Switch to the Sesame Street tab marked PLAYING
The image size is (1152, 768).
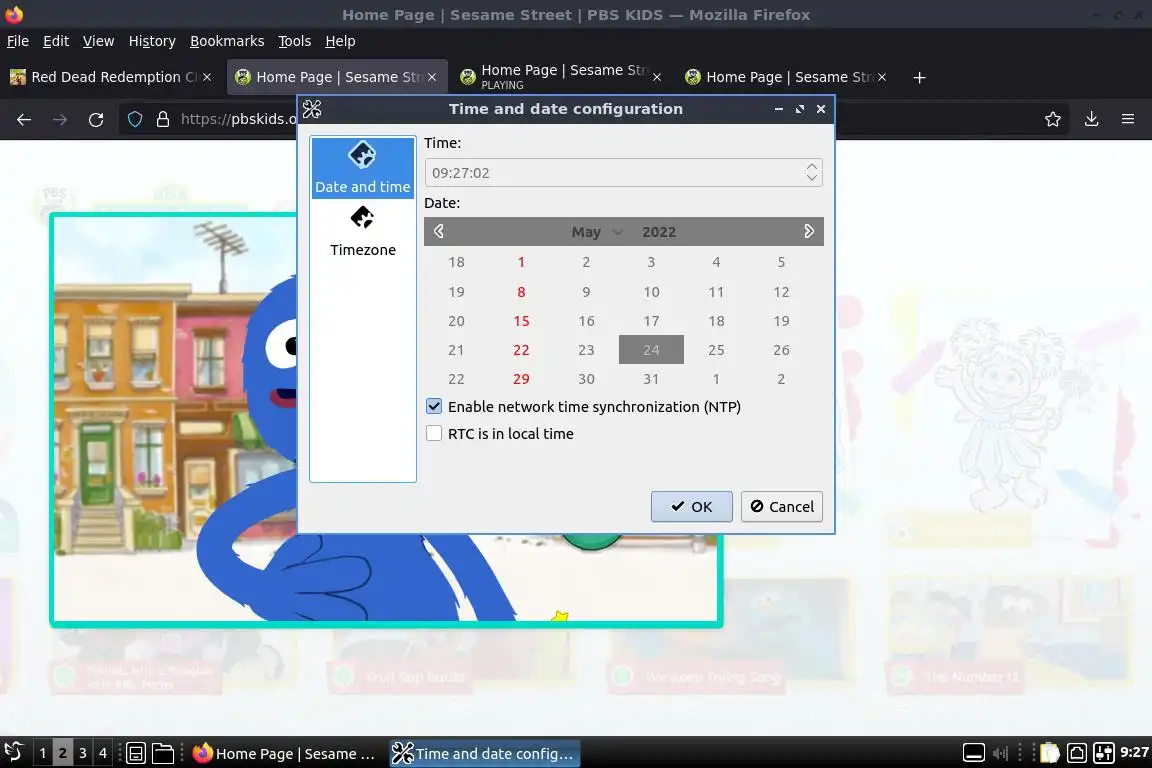(x=560, y=77)
